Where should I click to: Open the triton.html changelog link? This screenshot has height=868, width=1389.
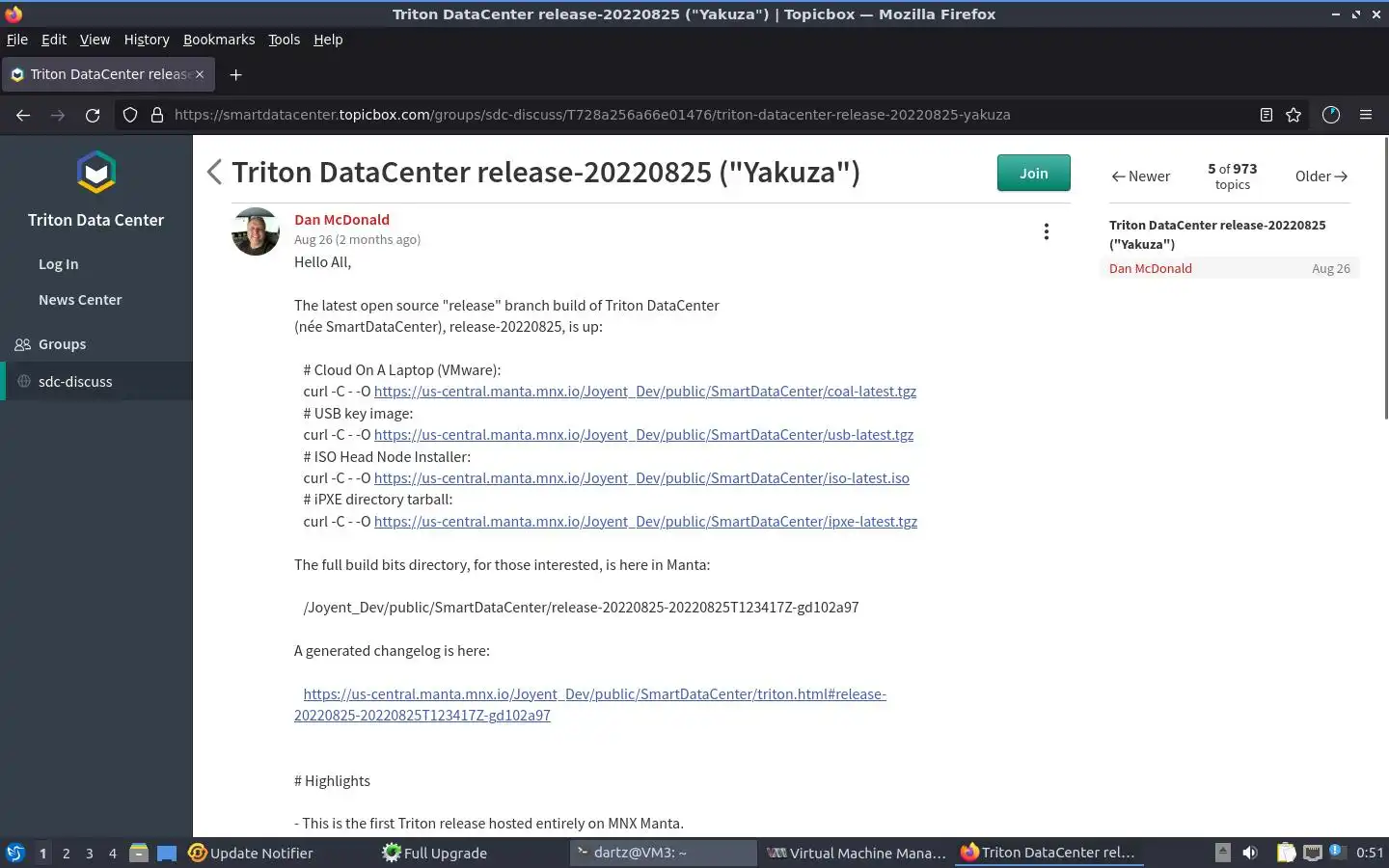tap(590, 705)
